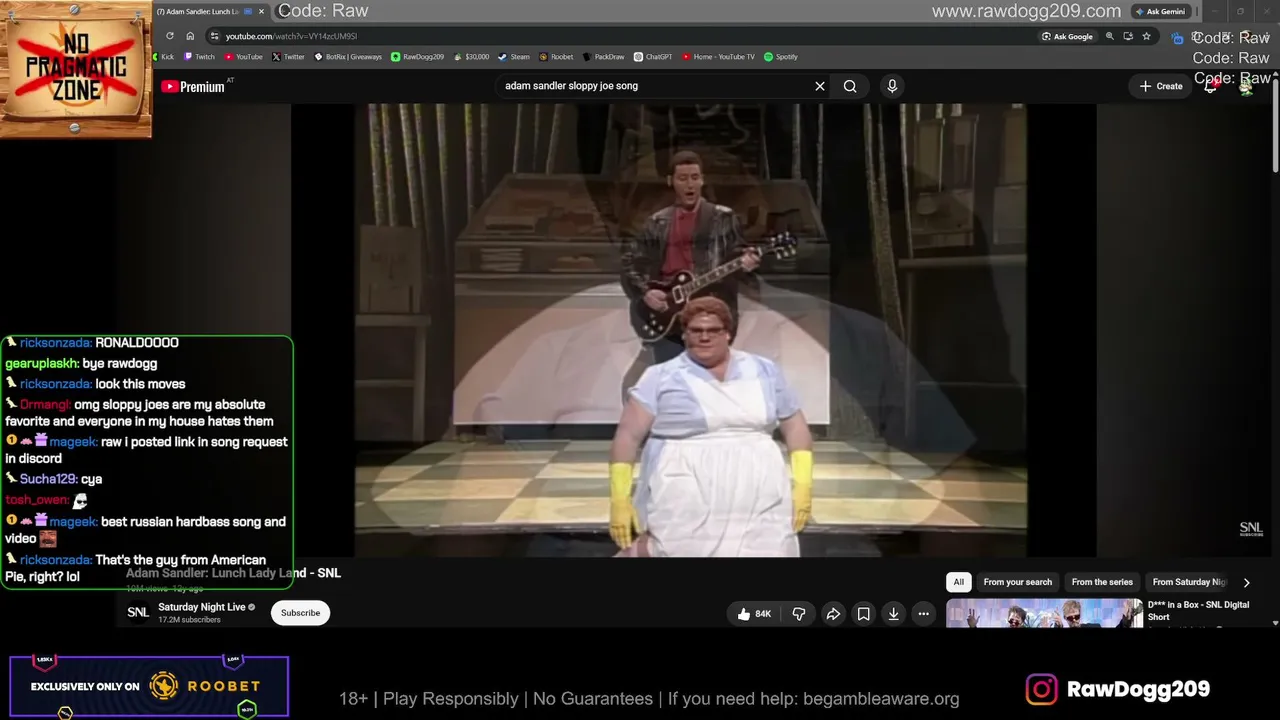Select the Adam Sandler: Lunch Lady tab
Screen dimensions: 1280x720
pyautogui.click(x=205, y=11)
